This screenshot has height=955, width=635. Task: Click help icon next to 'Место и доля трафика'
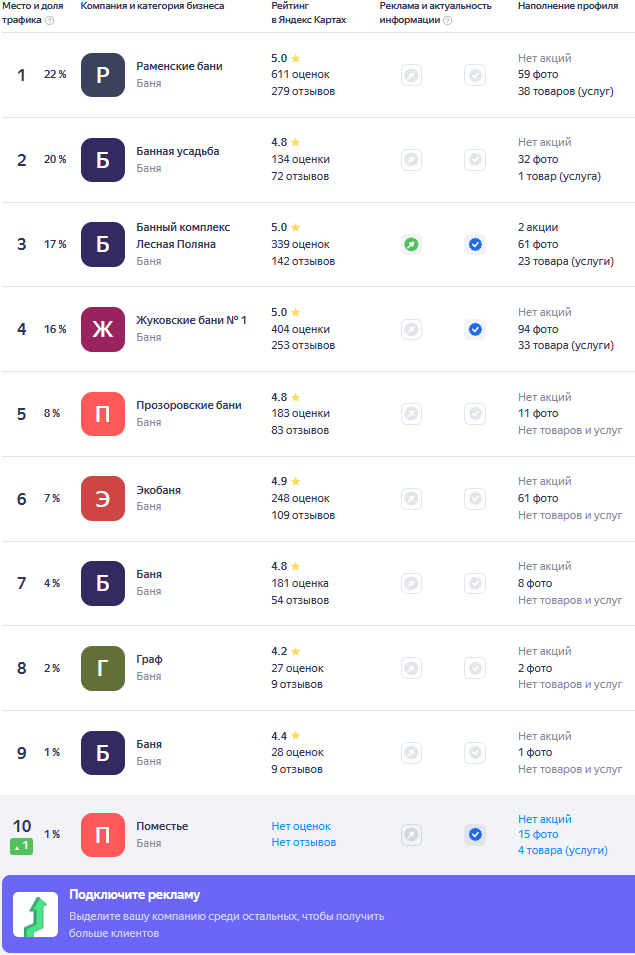tap(50, 20)
